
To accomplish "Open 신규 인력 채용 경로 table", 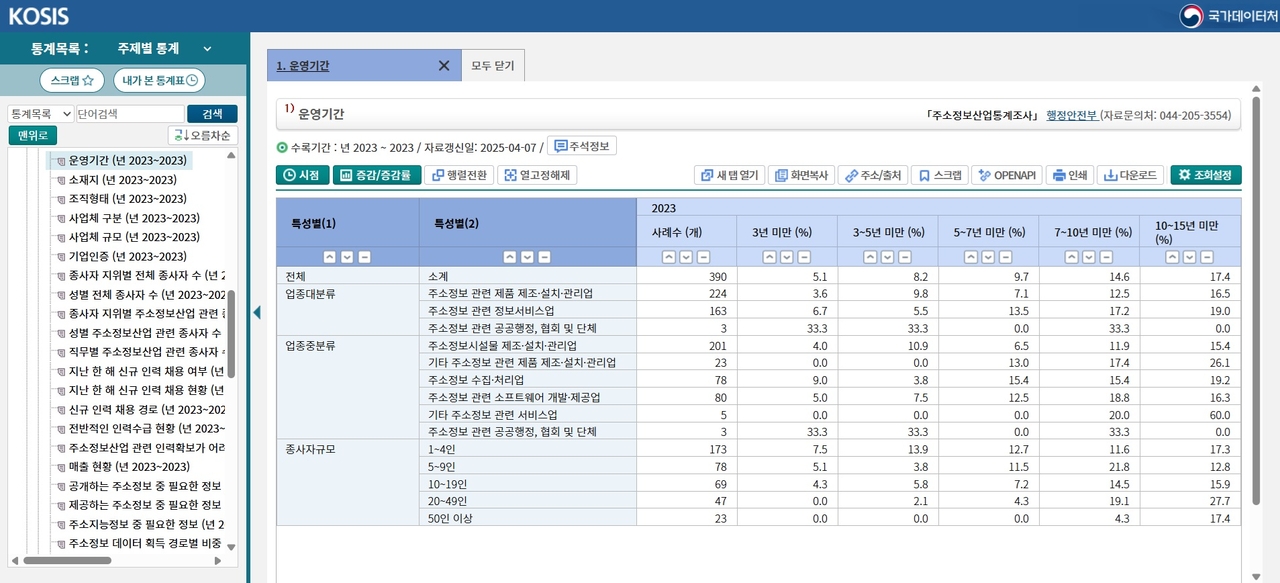I will click(147, 410).
